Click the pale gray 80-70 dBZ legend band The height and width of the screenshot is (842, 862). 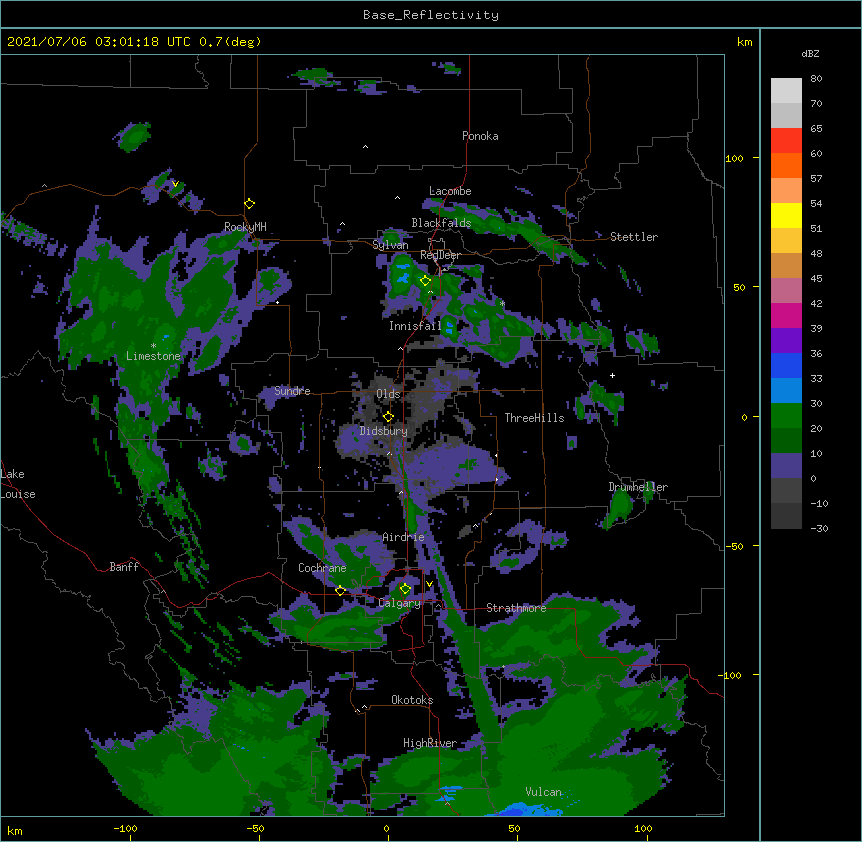tap(786, 91)
